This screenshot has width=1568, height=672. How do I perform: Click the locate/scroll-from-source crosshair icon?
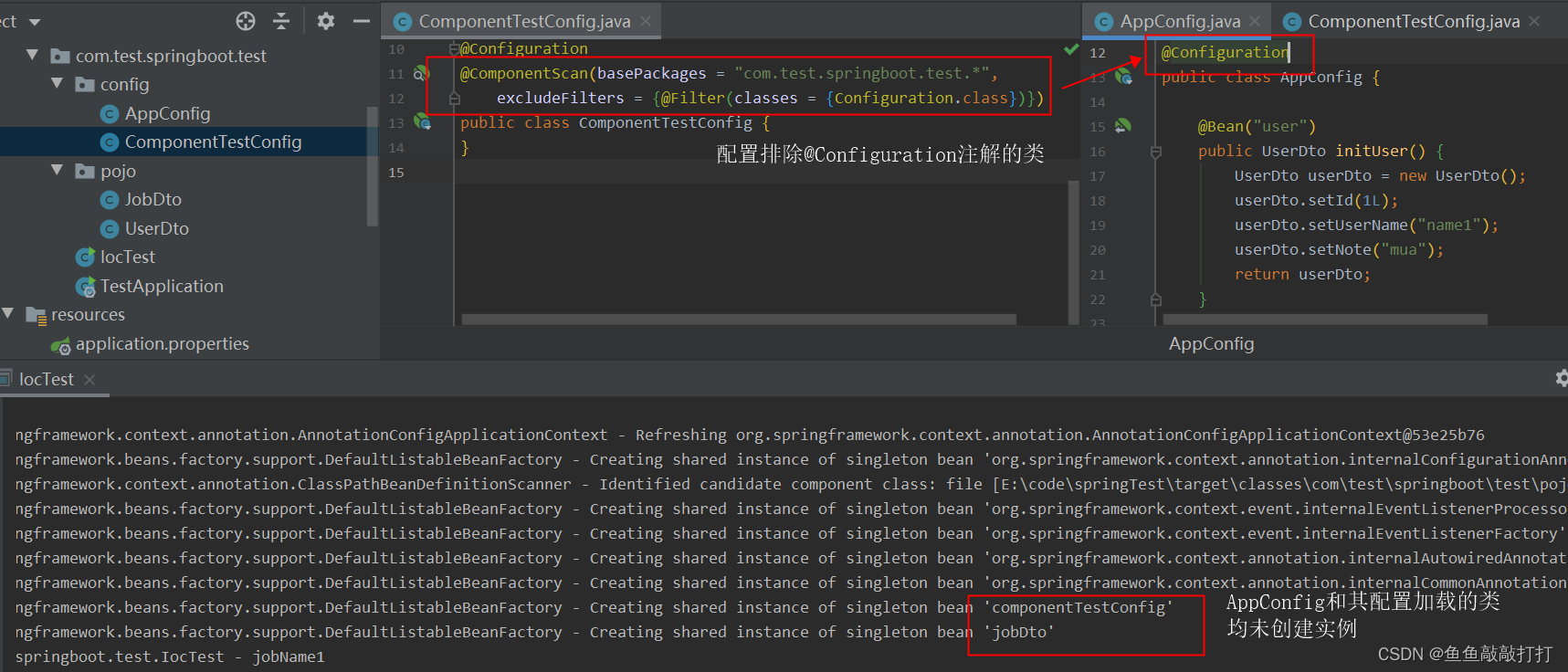(246, 21)
